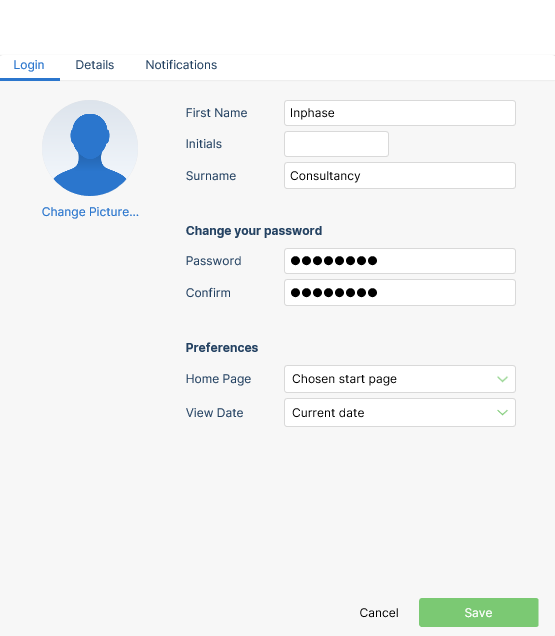Open the Details tab
The height and width of the screenshot is (636, 555).
coord(95,65)
